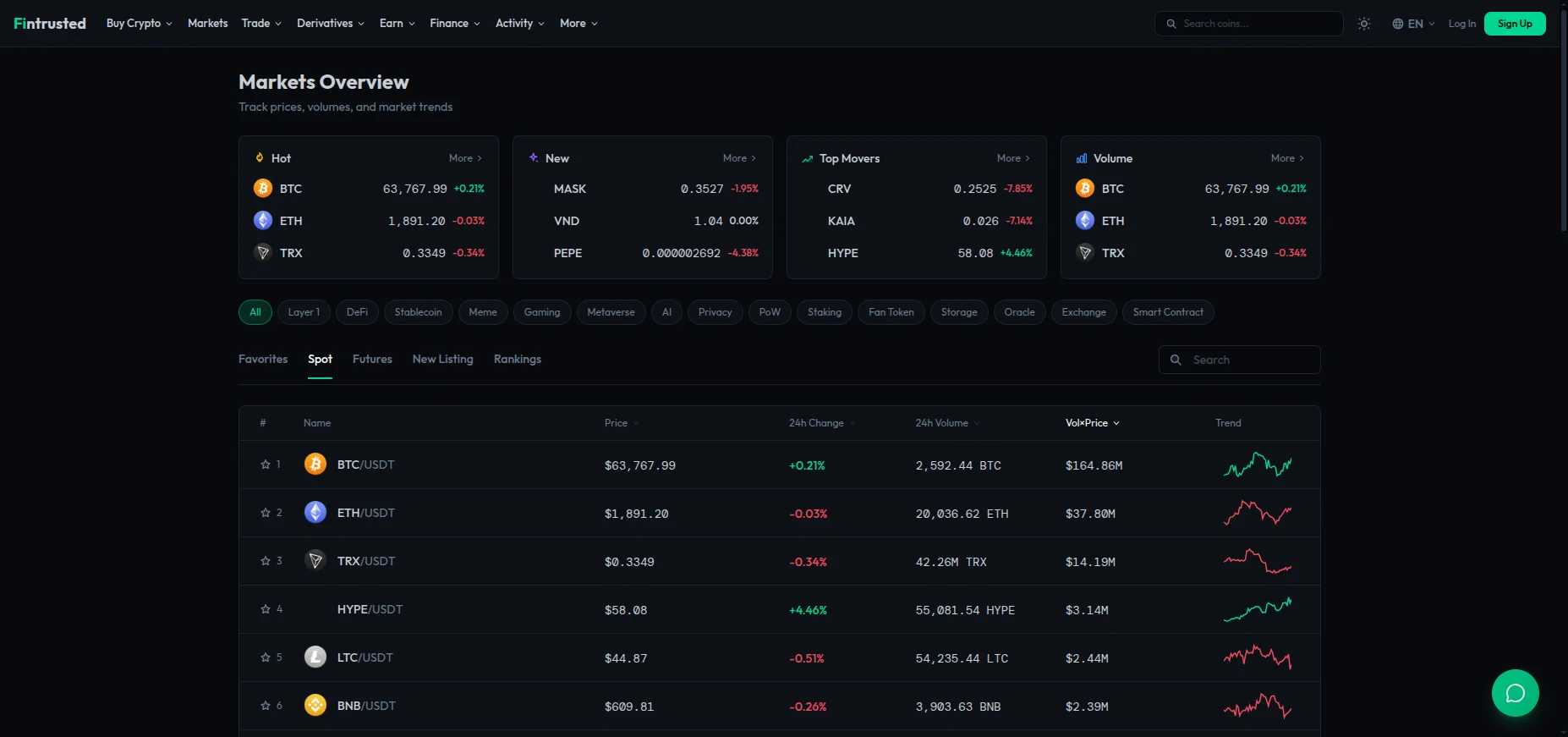Click the ETH coin icon in Volume card
The image size is (1568, 737).
coord(1085,221)
